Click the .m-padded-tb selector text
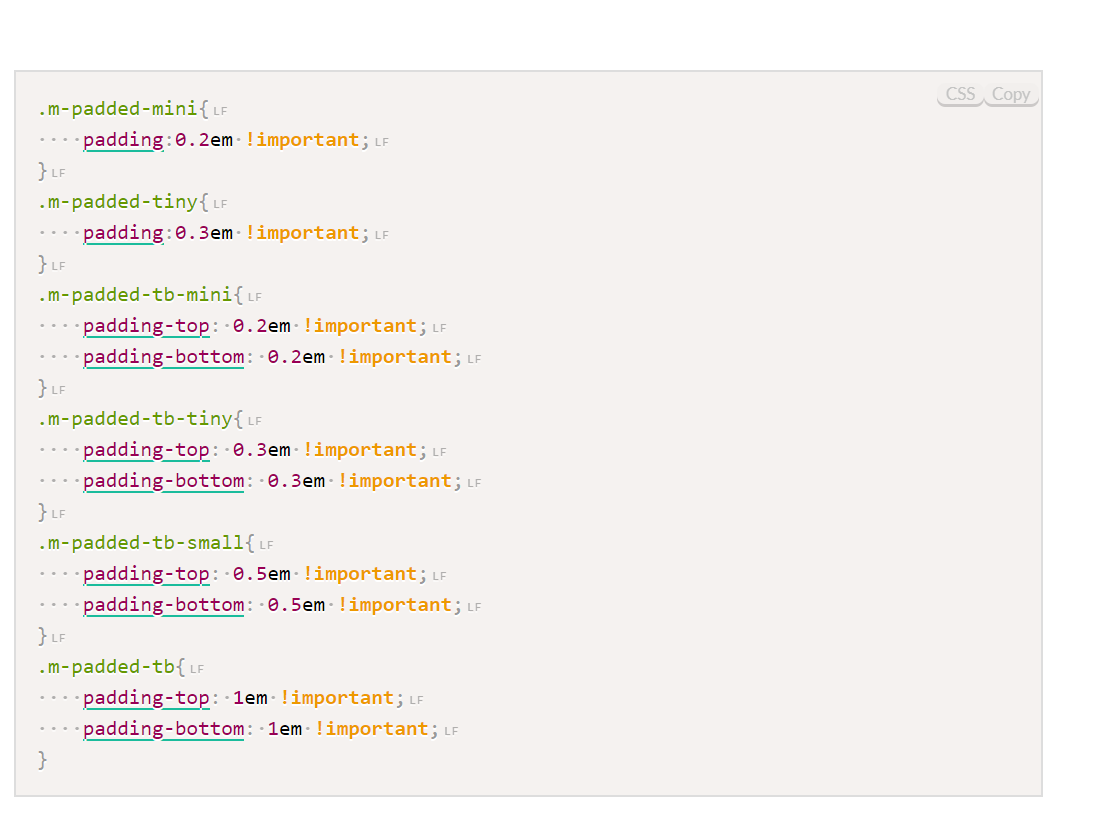The height and width of the screenshot is (834, 1096). click(106, 667)
